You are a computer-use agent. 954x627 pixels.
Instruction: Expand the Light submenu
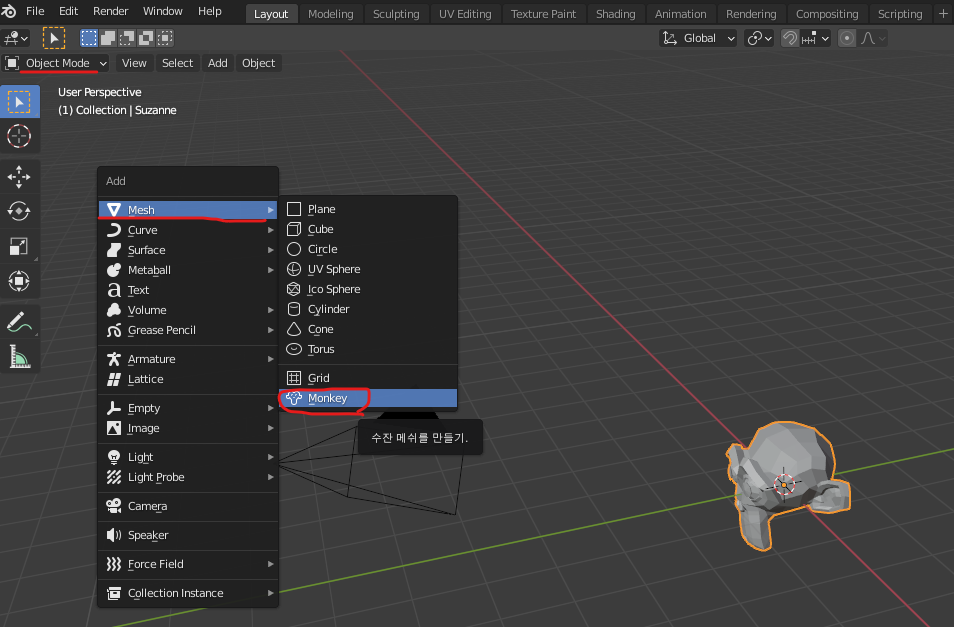point(188,457)
